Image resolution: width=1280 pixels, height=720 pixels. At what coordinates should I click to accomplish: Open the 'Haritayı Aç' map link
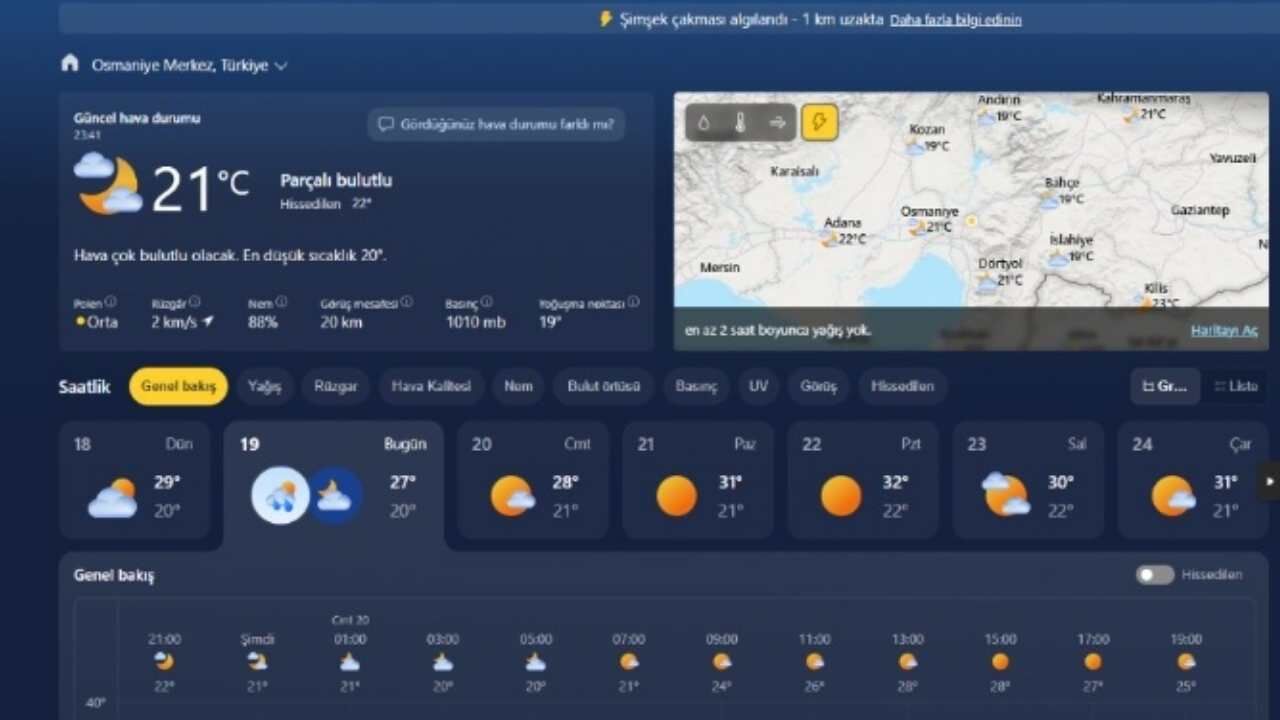(1224, 330)
